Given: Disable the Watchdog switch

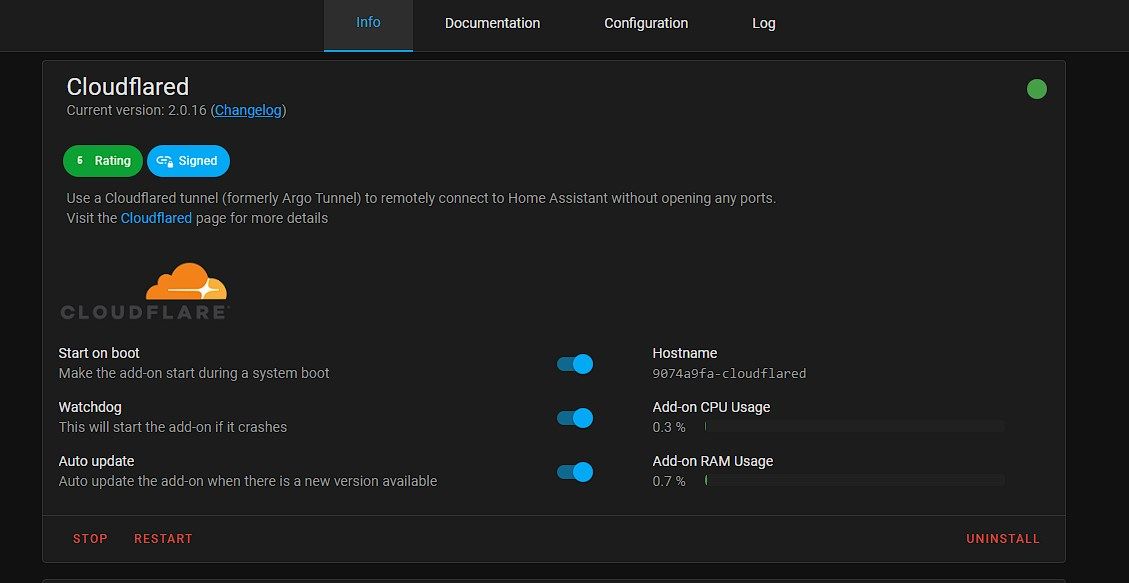Looking at the screenshot, I should (x=575, y=418).
